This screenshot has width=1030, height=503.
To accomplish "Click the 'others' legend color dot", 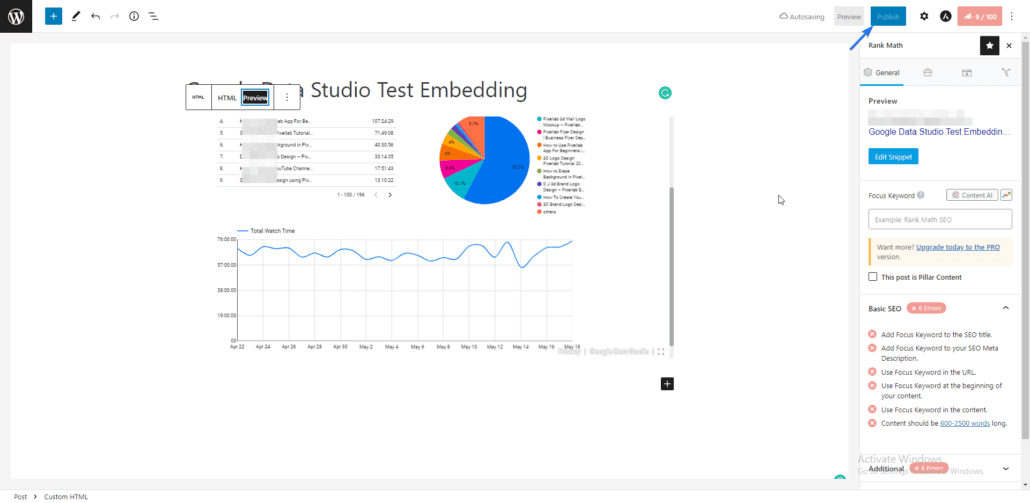I will pyautogui.click(x=539, y=212).
